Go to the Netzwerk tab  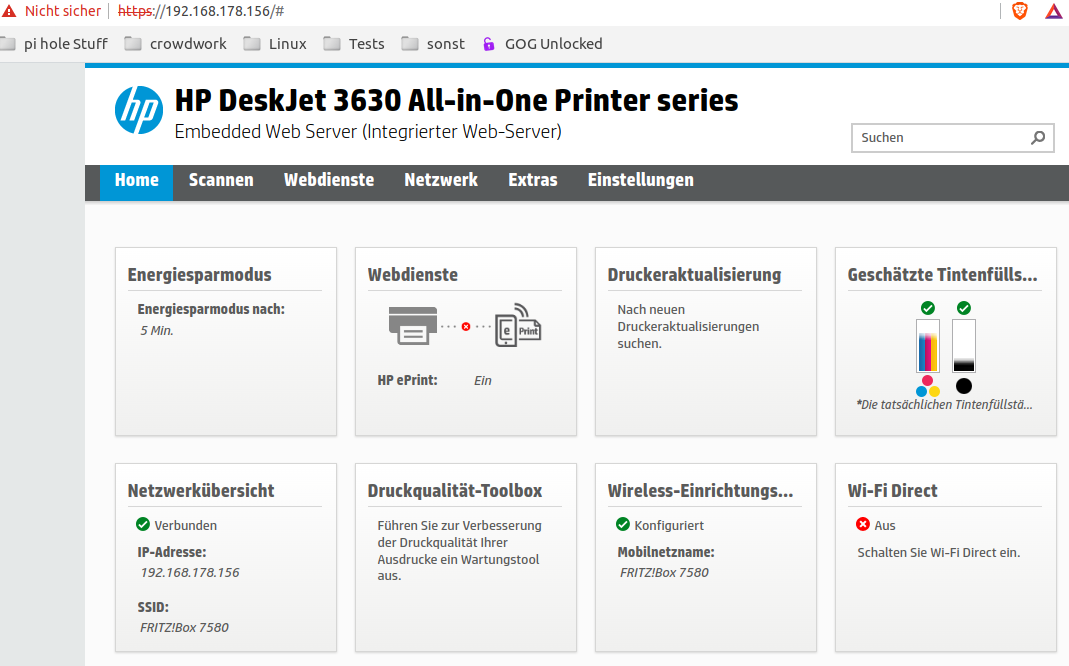click(441, 180)
